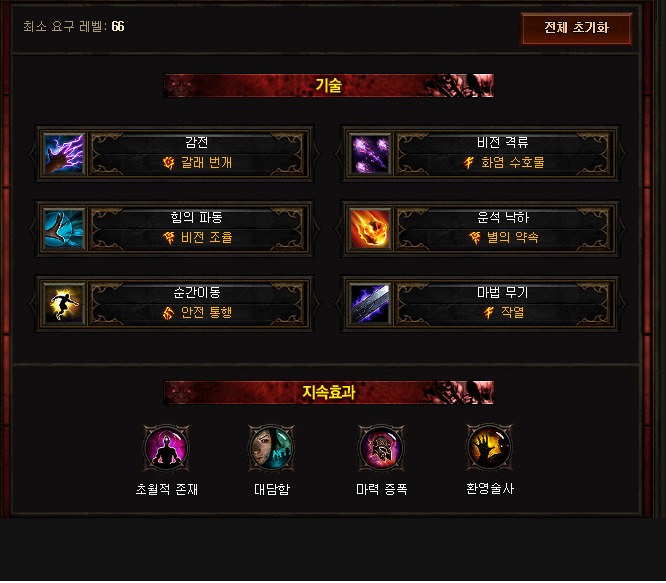Click the 힘의 파동 blue wave icon
Screen dimensions: 666x583
coord(64,229)
